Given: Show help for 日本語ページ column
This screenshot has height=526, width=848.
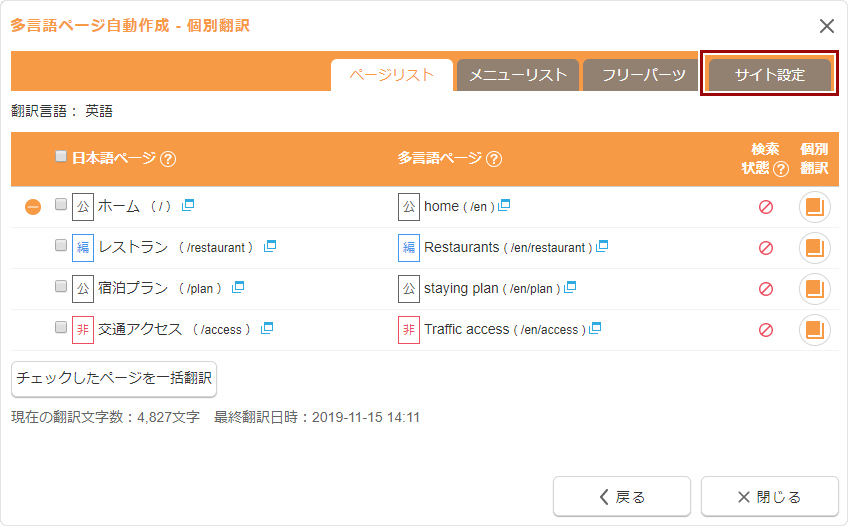Looking at the screenshot, I should (x=168, y=159).
